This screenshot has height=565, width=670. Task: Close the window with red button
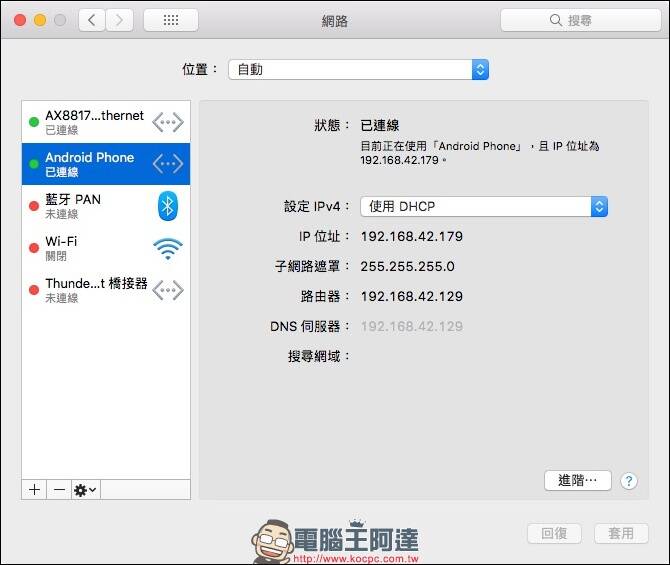pos(20,20)
